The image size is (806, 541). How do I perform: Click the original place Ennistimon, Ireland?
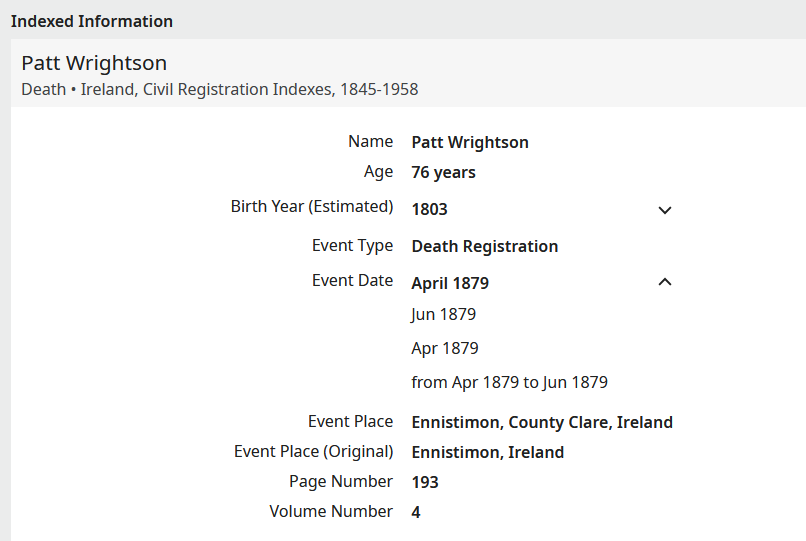(x=487, y=452)
